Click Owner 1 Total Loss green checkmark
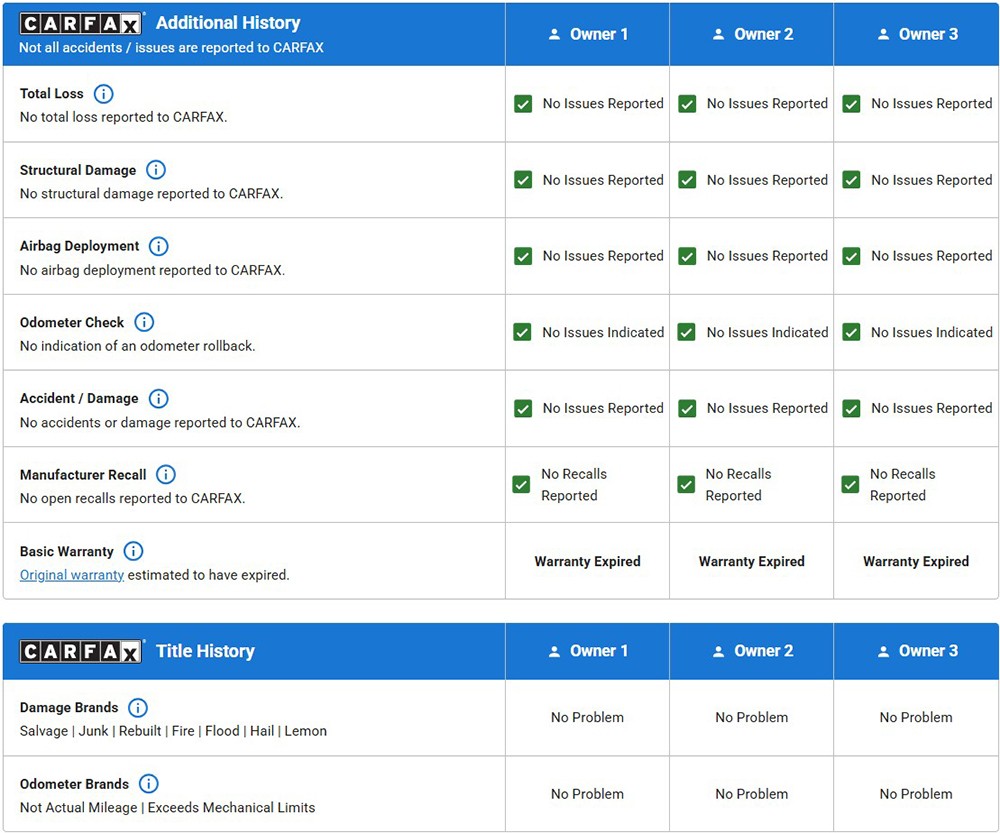The width and height of the screenshot is (1000, 833). 523,104
